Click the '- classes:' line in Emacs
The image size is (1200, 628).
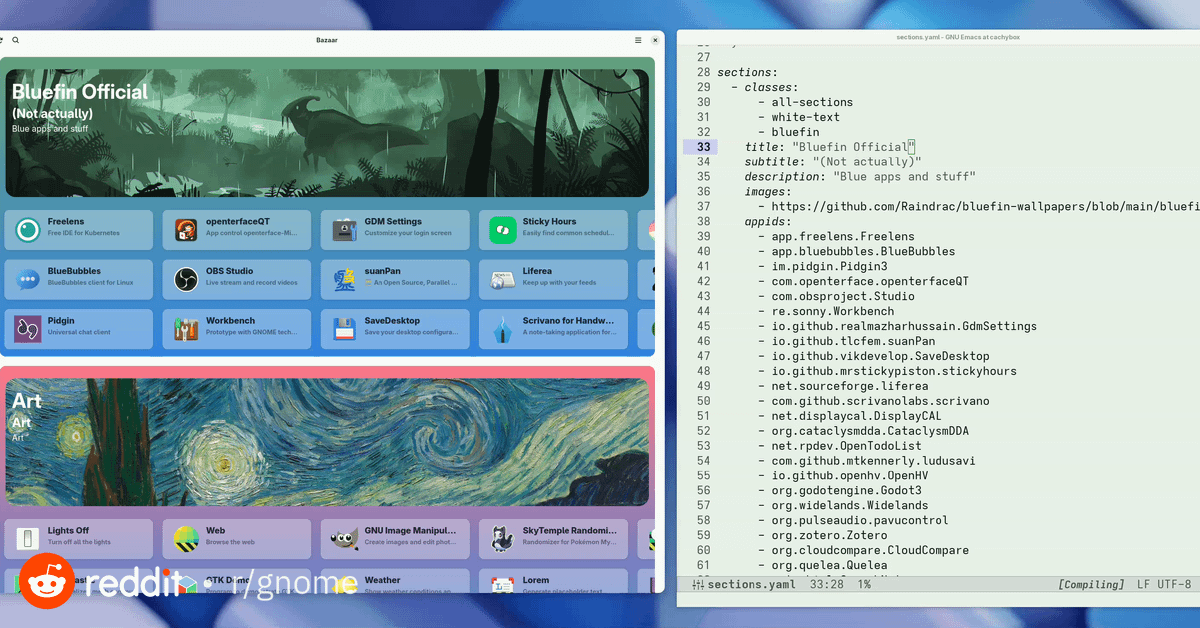tap(764, 87)
